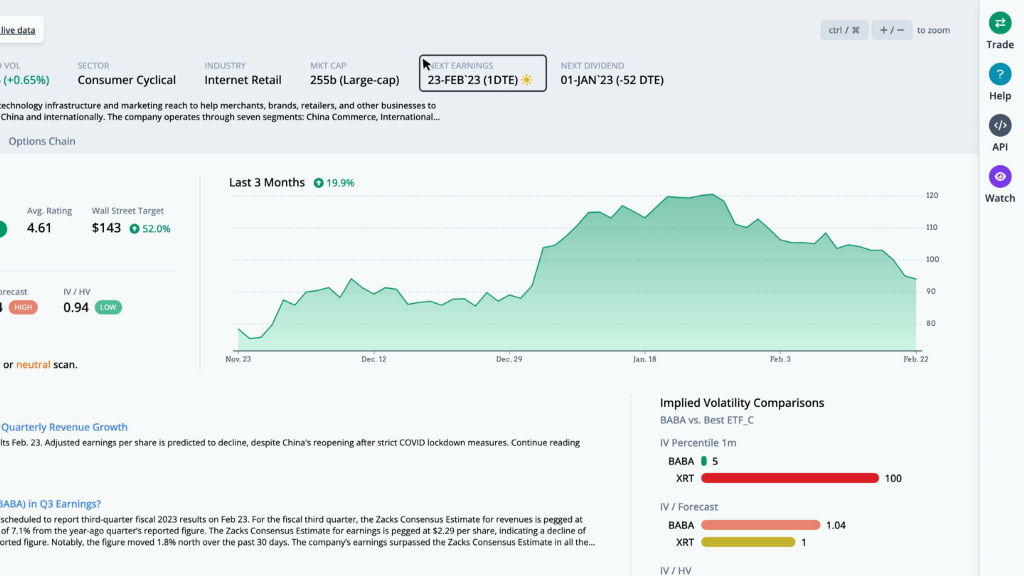This screenshot has height=576, width=1024.
Task: Open the Quarterly Revenue Growth article
Action: pyautogui.click(x=66, y=427)
